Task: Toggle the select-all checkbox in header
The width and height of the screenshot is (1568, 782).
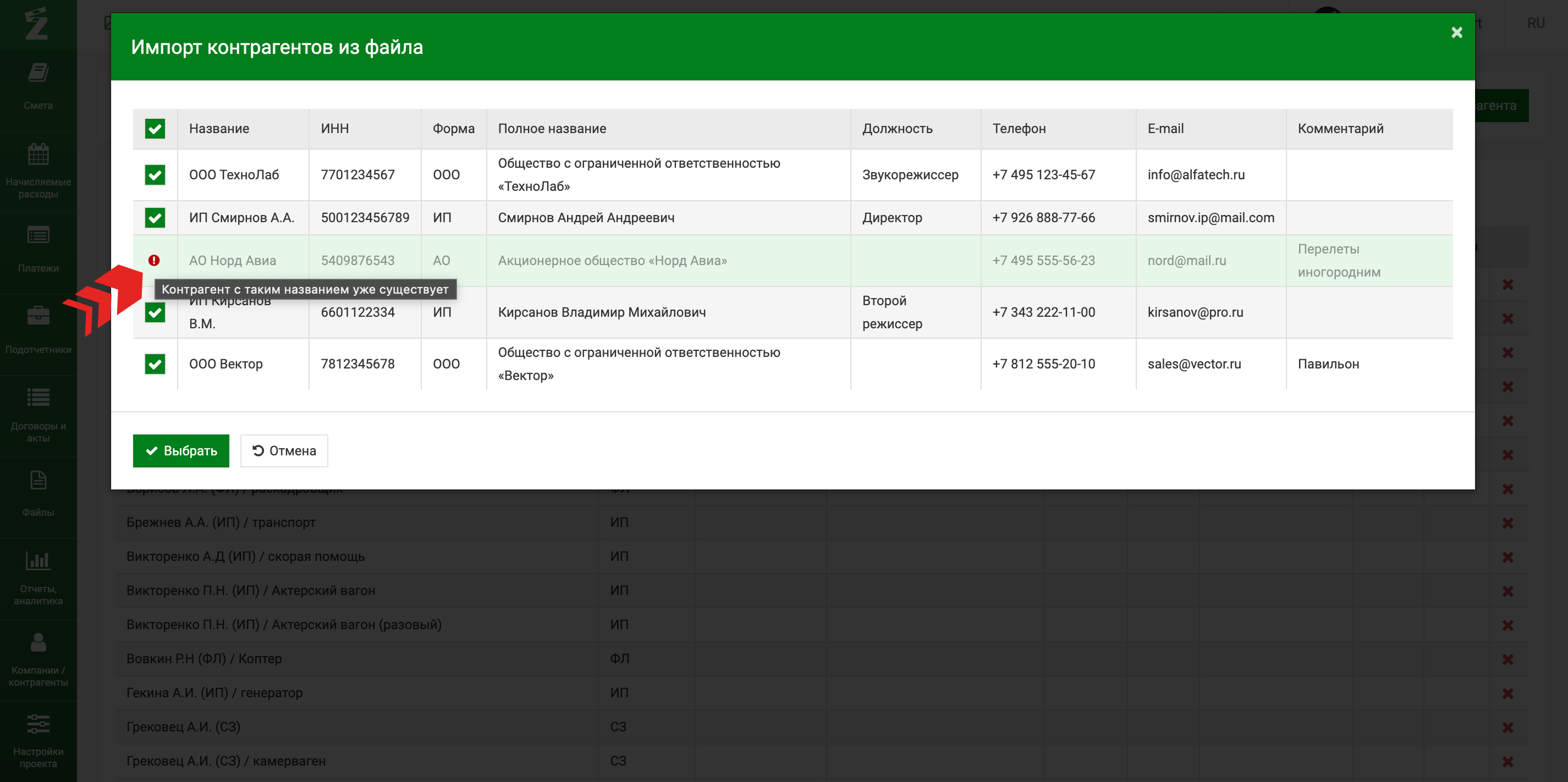Action: click(x=155, y=128)
